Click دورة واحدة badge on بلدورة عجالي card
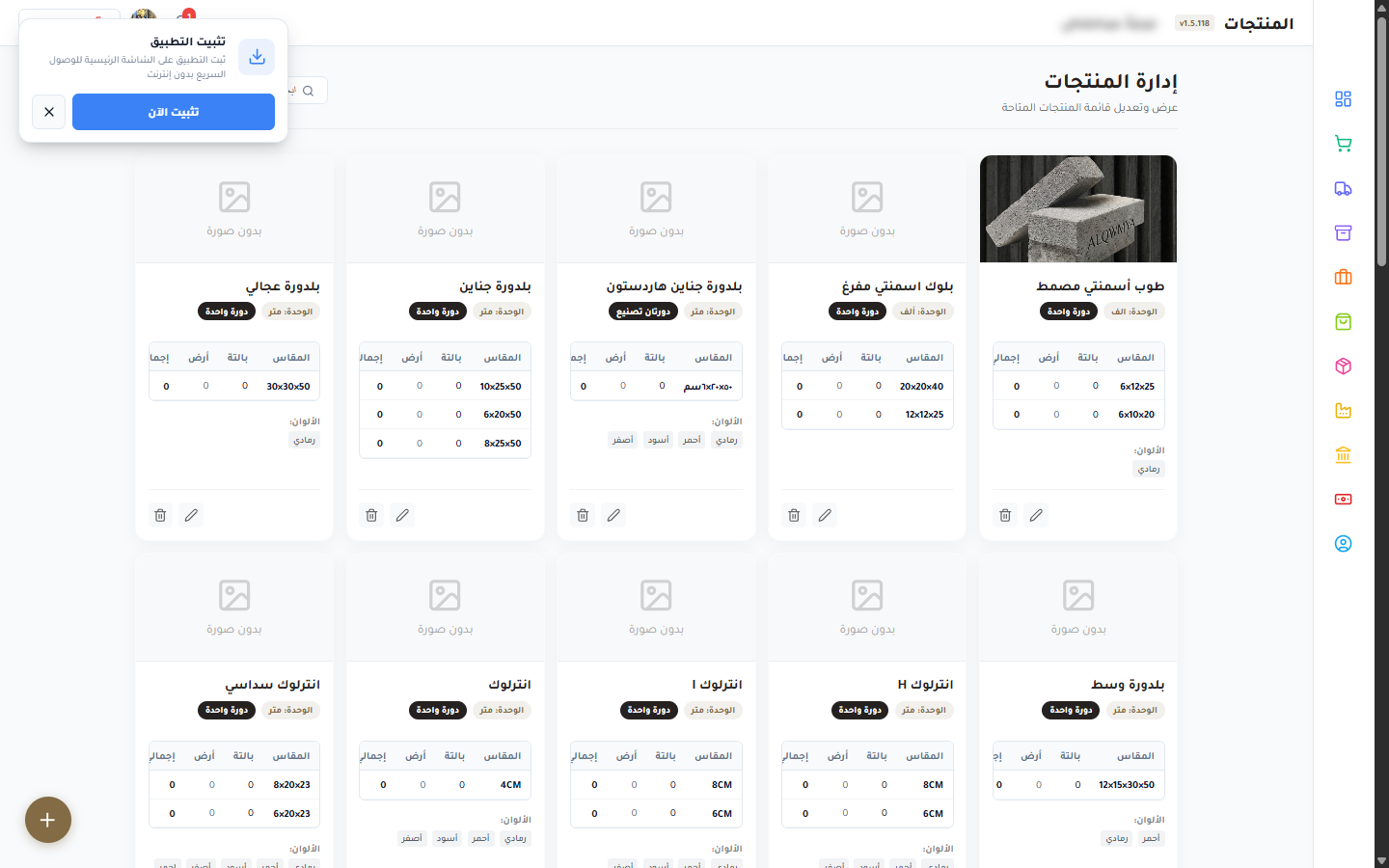The image size is (1389, 868). (x=227, y=312)
